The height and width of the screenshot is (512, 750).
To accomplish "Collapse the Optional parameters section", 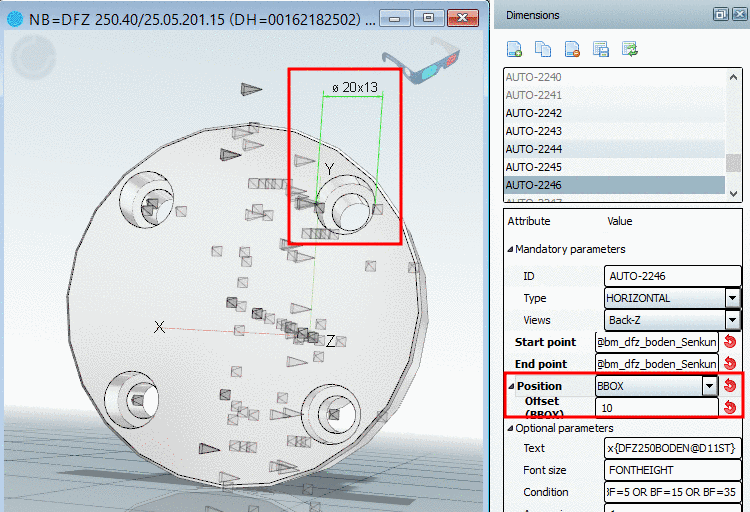I will [510, 428].
